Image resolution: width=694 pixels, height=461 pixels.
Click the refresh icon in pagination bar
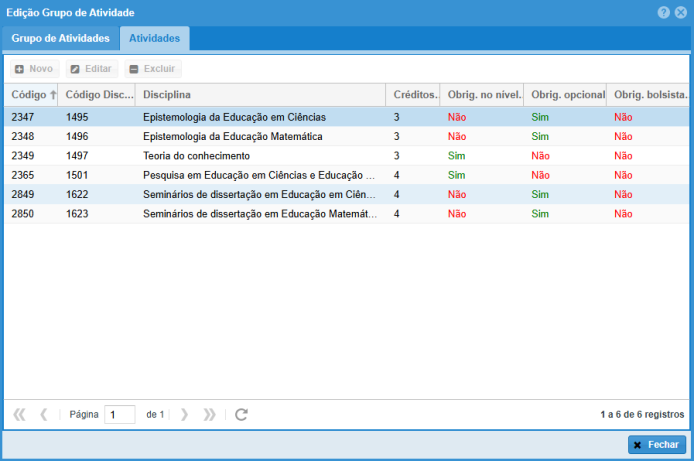coord(241,414)
